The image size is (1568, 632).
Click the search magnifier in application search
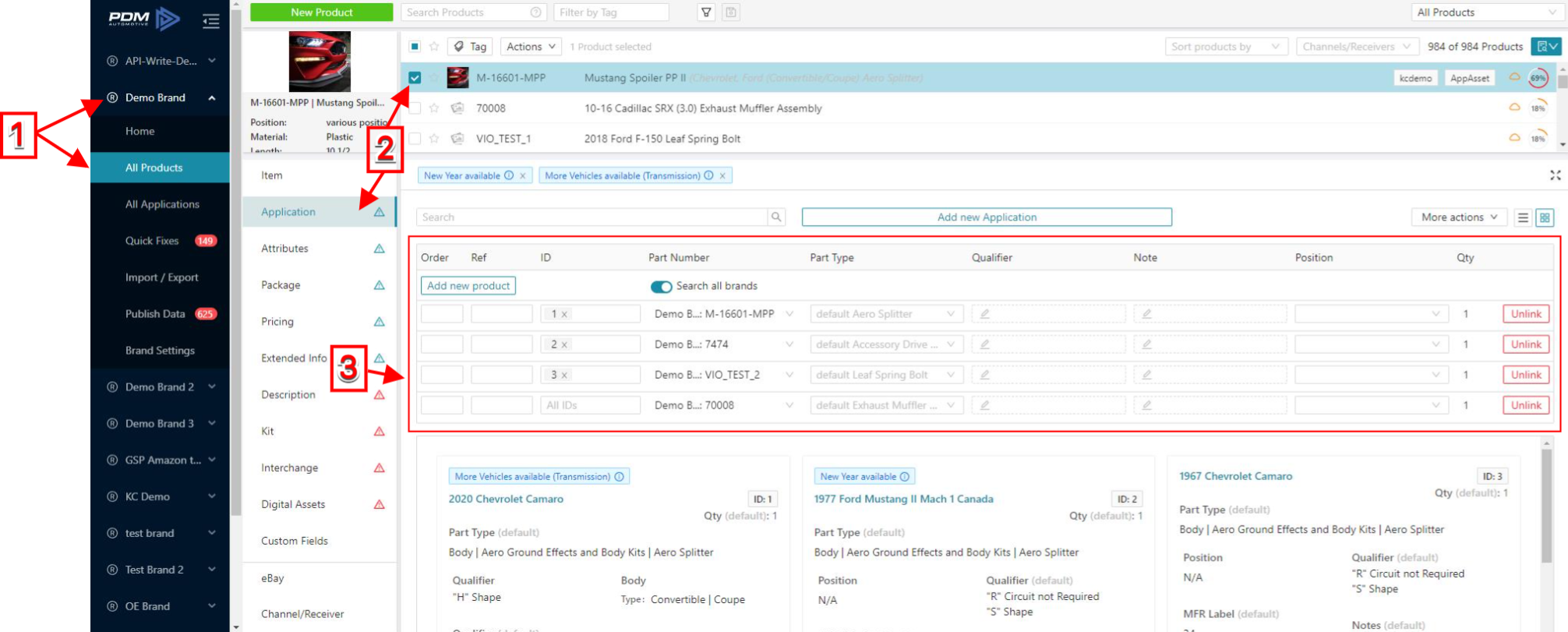pyautogui.click(x=776, y=217)
